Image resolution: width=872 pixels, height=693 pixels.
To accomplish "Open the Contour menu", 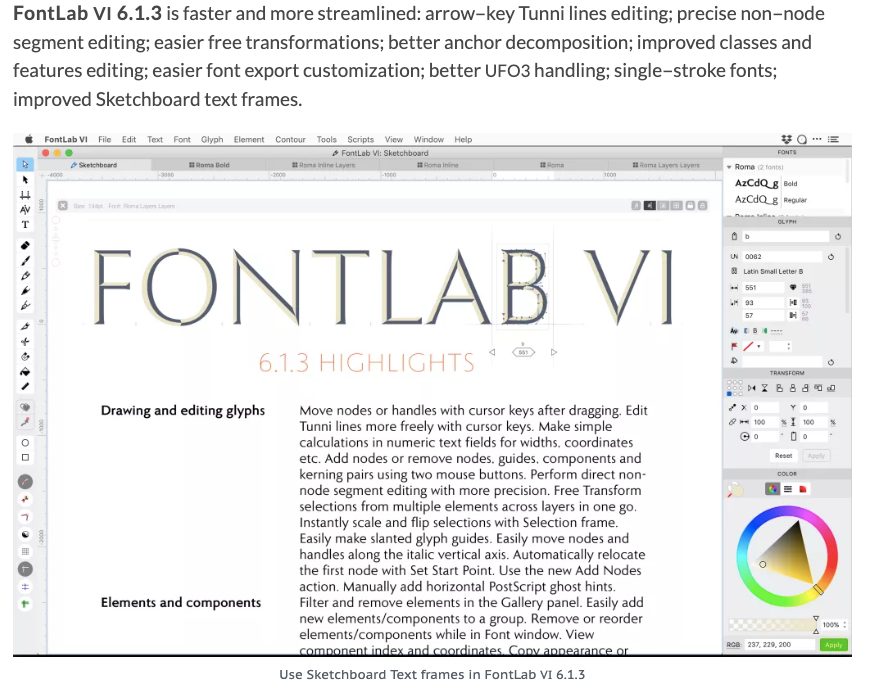I will coord(290,140).
